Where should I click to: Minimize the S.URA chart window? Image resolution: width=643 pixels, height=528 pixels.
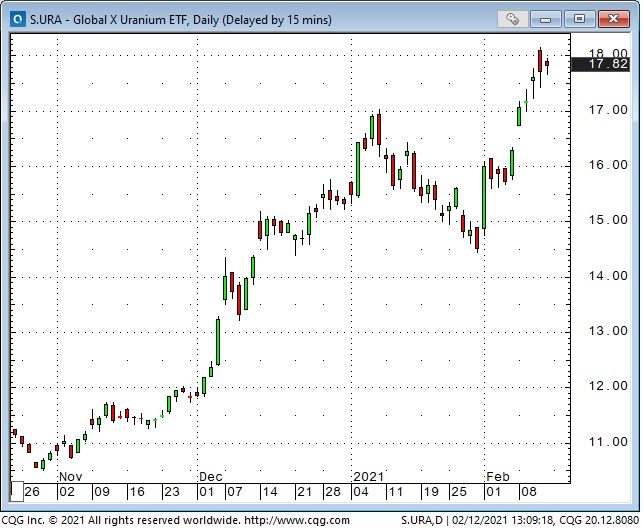point(545,19)
